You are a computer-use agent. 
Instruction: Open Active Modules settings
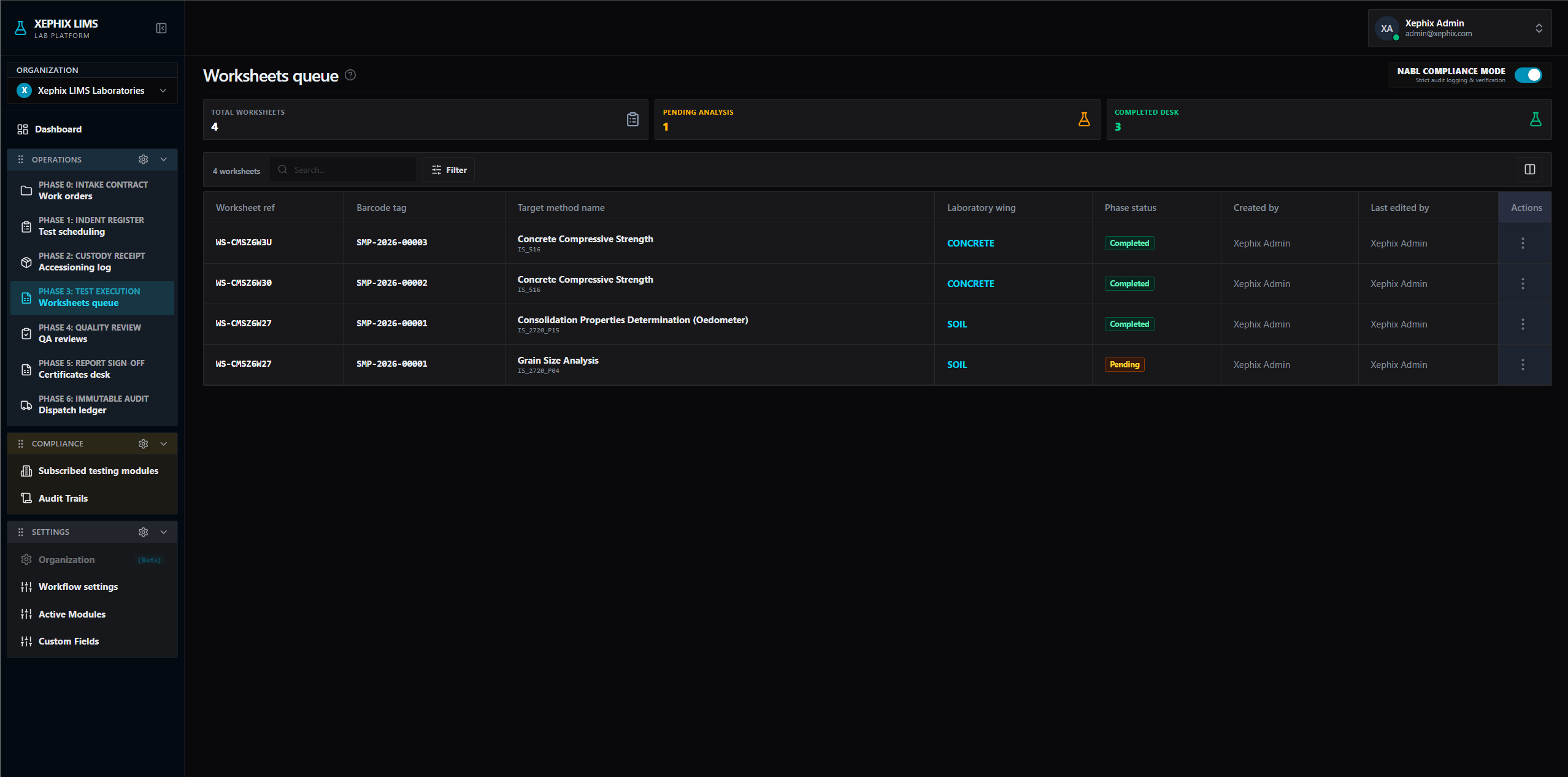tap(92, 614)
